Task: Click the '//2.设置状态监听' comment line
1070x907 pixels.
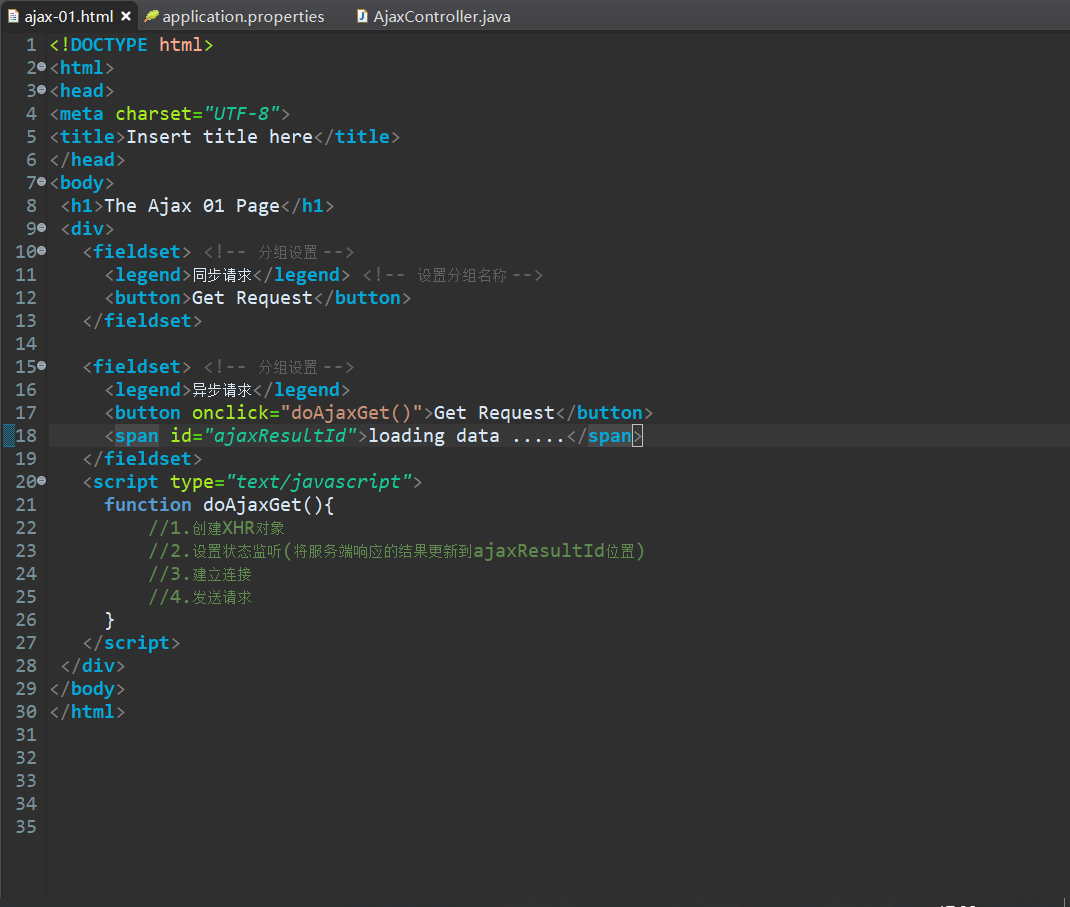Action: [x=396, y=551]
